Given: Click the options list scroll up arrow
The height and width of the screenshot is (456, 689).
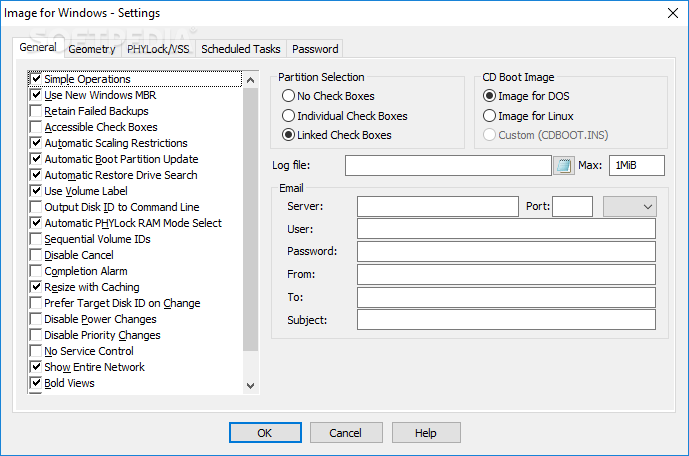Looking at the screenshot, I should 250,80.
